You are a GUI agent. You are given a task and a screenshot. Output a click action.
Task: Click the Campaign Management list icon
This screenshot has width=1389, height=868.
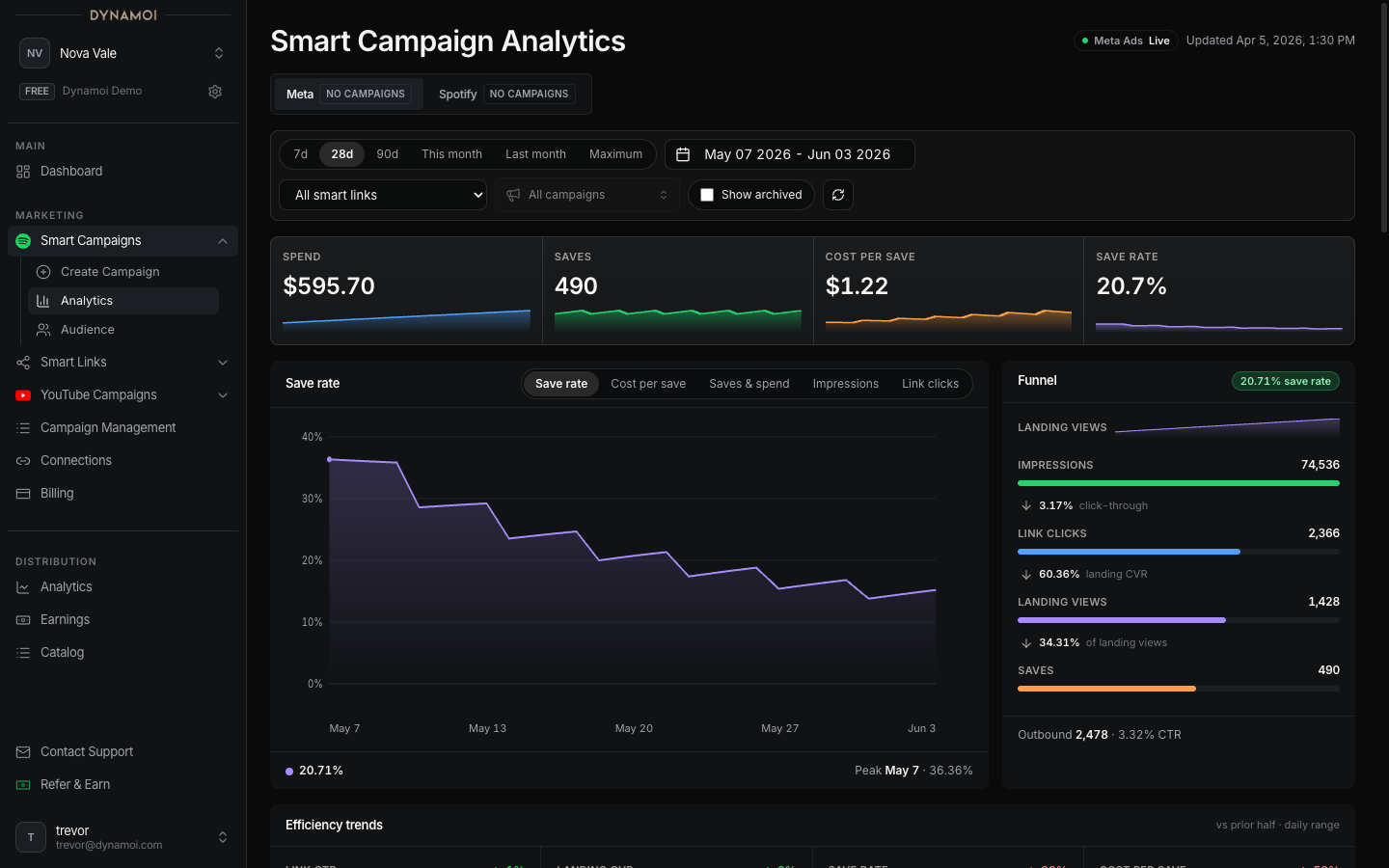(23, 428)
